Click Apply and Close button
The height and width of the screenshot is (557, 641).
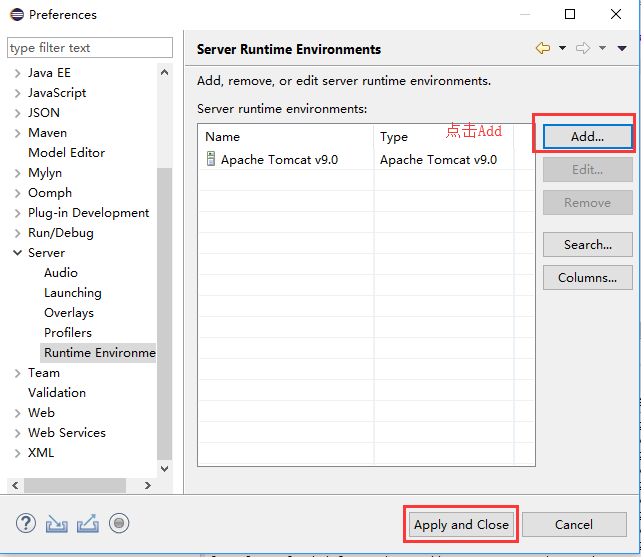coord(461,524)
